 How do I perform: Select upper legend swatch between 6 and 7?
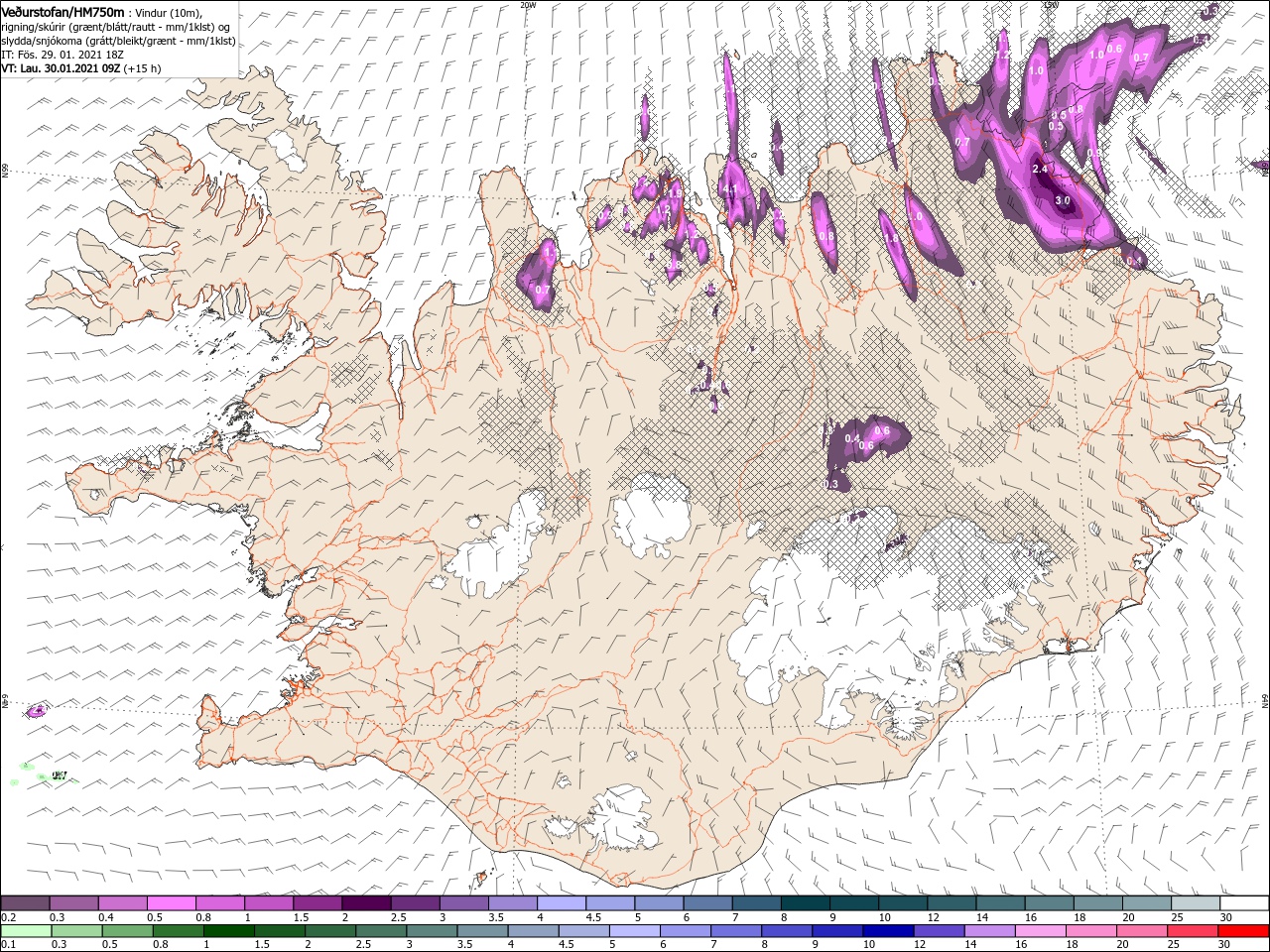(708, 902)
